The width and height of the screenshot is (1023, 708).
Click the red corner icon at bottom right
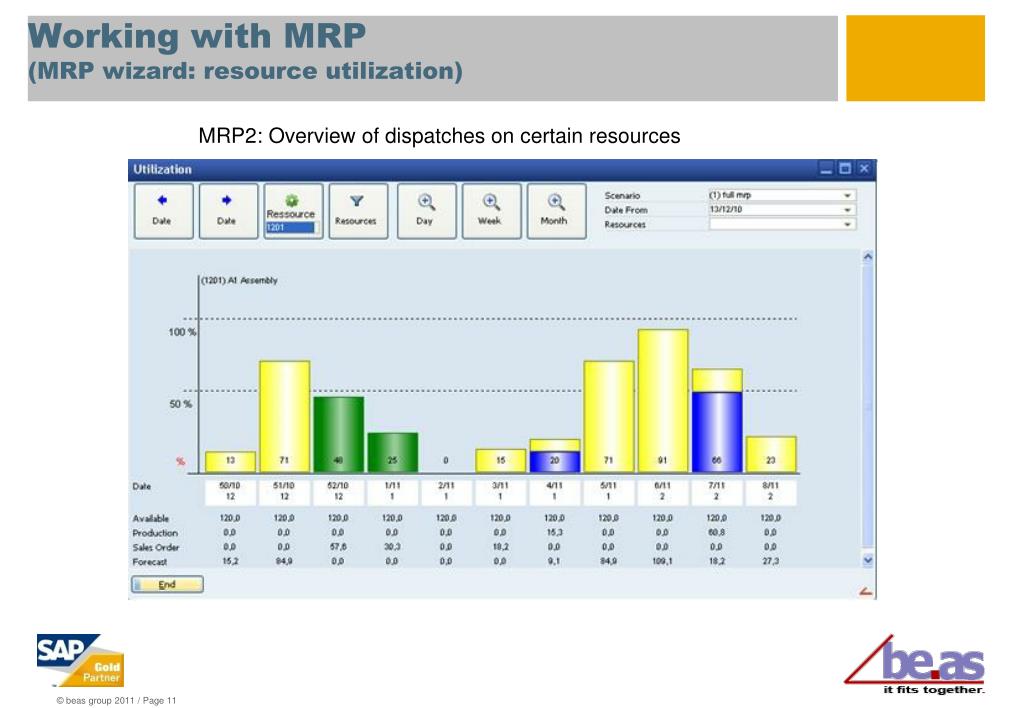(x=866, y=592)
